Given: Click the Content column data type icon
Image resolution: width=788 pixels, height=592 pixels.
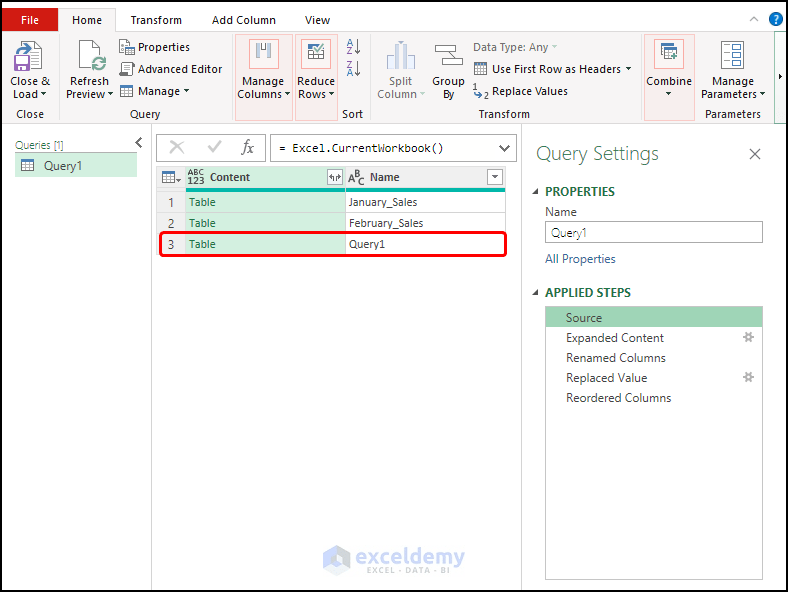Looking at the screenshot, I should tap(196, 177).
